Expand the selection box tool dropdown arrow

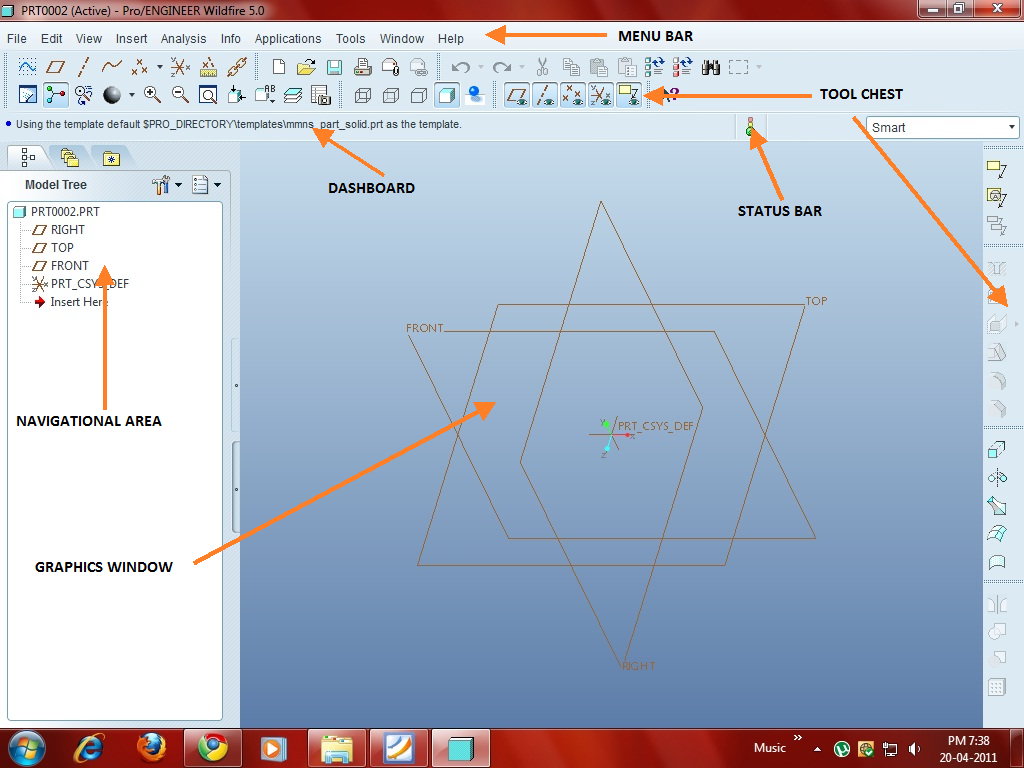758,67
